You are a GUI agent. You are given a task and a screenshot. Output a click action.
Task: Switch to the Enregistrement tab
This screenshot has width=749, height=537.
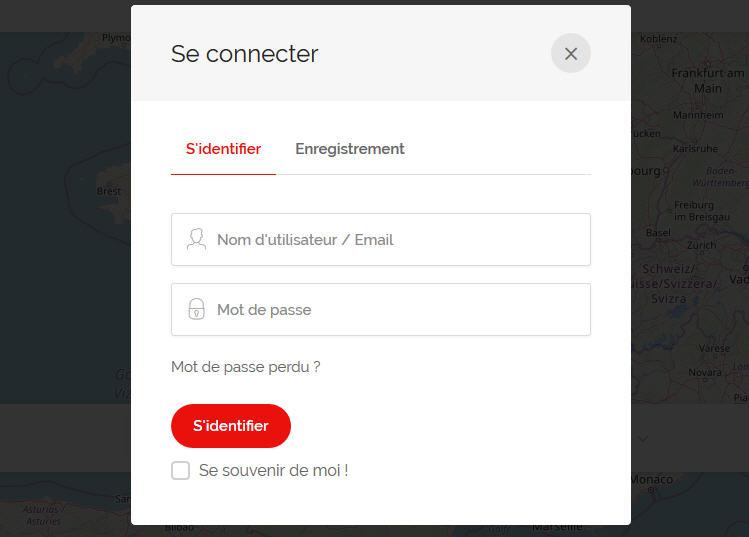[x=349, y=149]
